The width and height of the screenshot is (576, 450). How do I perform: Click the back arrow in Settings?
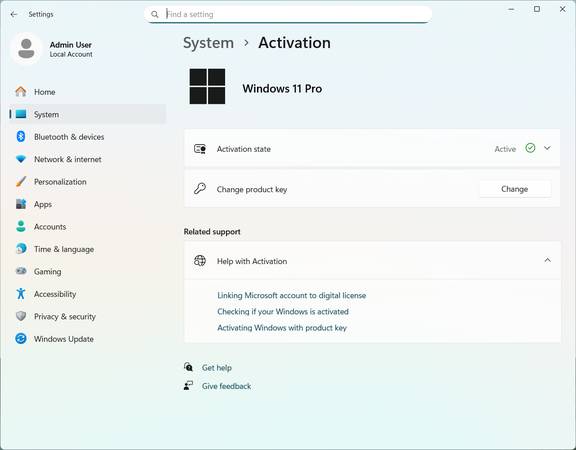(14, 14)
